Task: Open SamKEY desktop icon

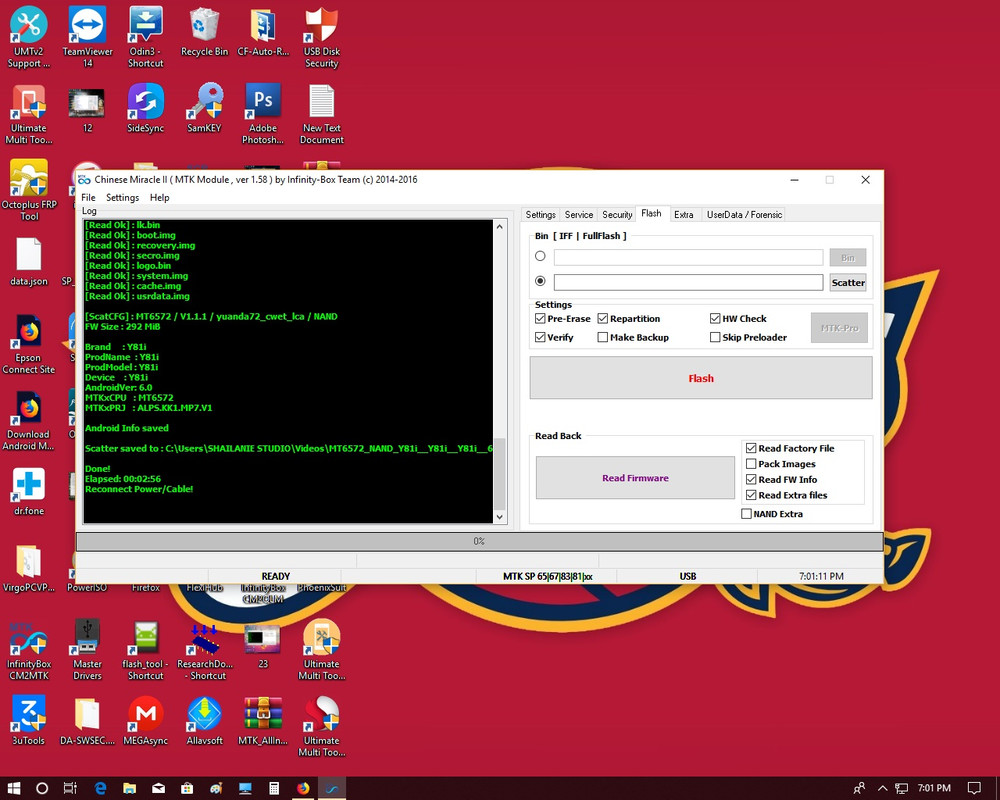Action: (204, 108)
